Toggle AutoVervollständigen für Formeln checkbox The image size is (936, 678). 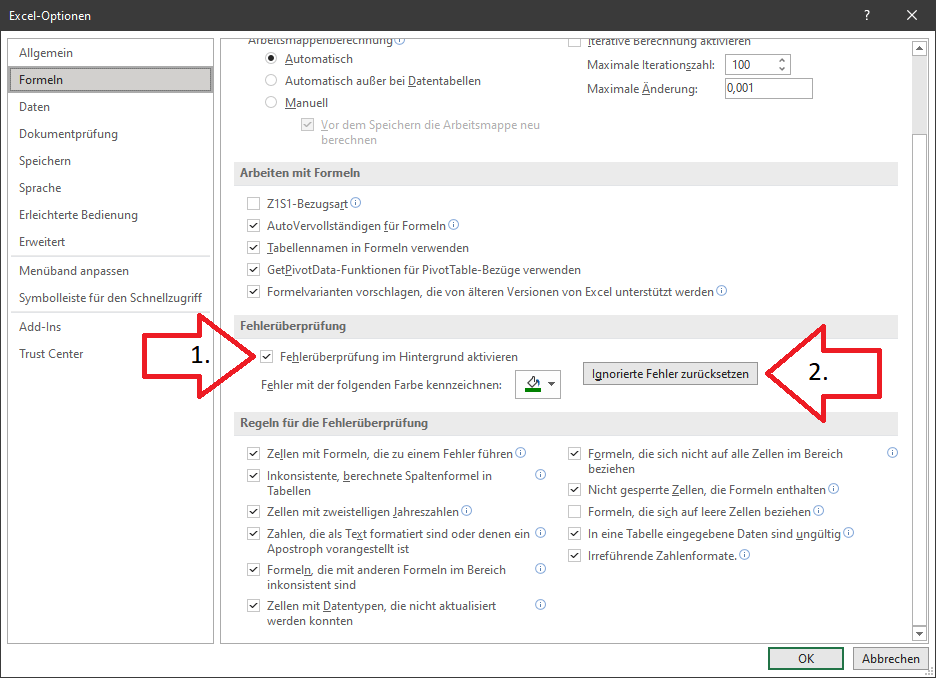(254, 226)
